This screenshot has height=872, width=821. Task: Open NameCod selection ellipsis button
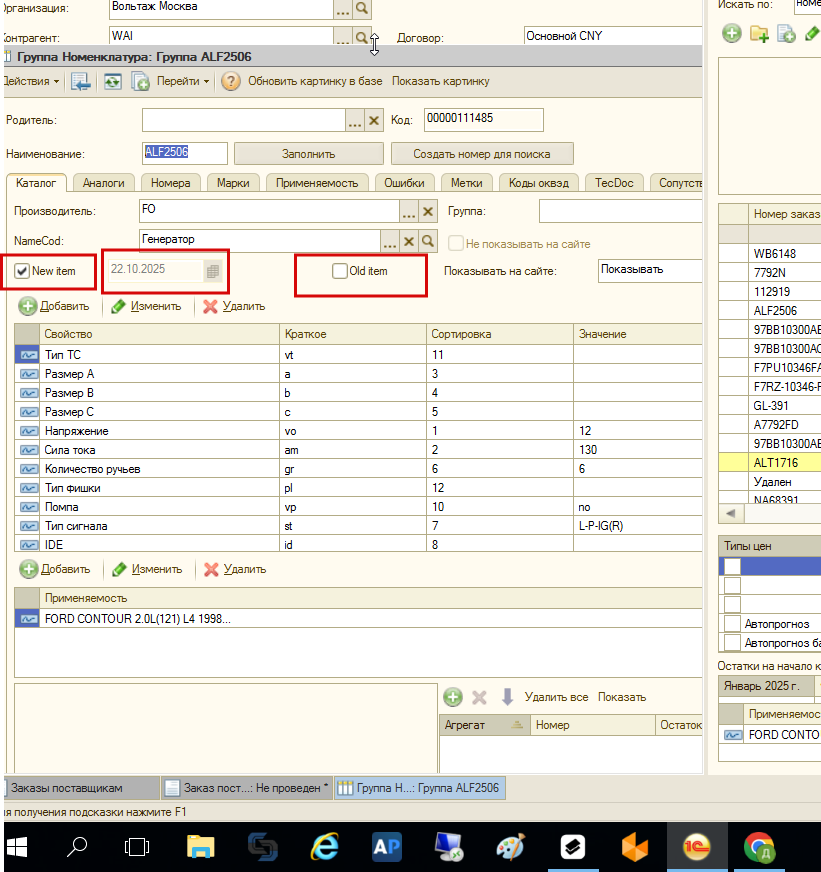[390, 241]
